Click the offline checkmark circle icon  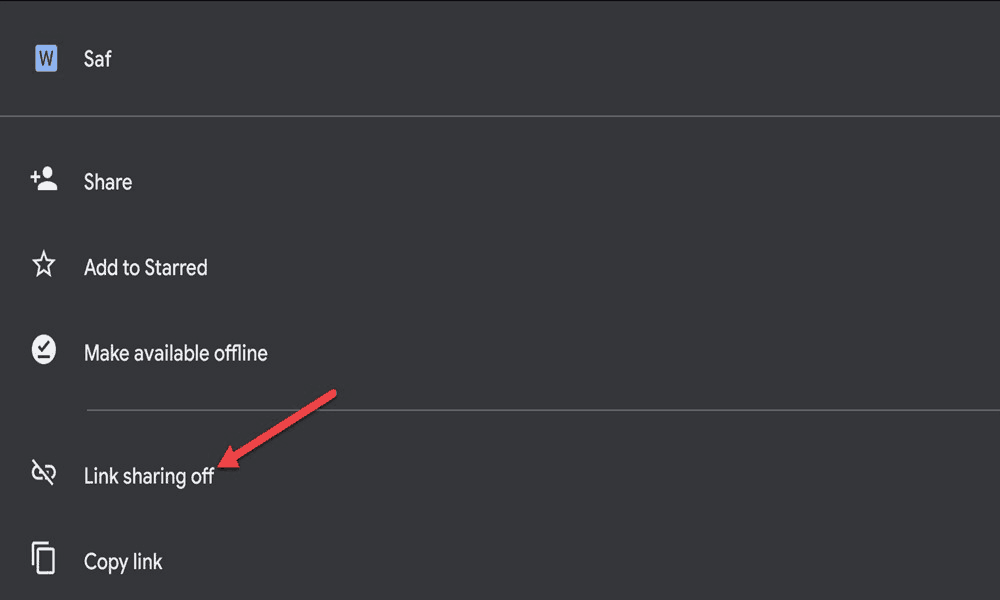tap(44, 349)
